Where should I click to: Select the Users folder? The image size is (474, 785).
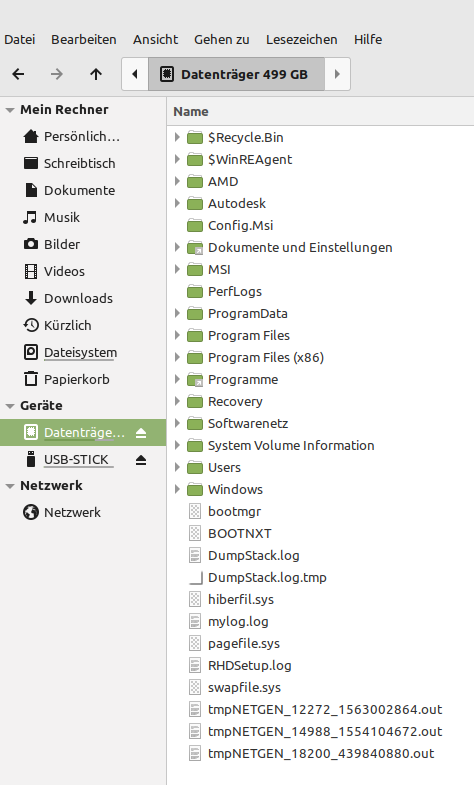(224, 467)
